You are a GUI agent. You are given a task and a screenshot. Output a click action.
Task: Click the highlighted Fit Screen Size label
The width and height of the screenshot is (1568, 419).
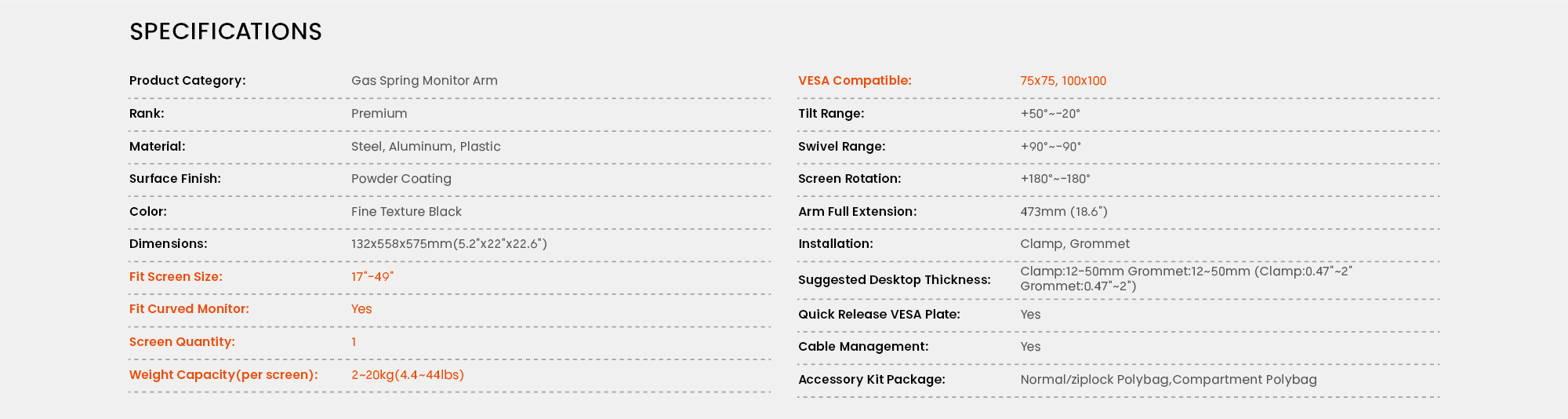click(176, 277)
